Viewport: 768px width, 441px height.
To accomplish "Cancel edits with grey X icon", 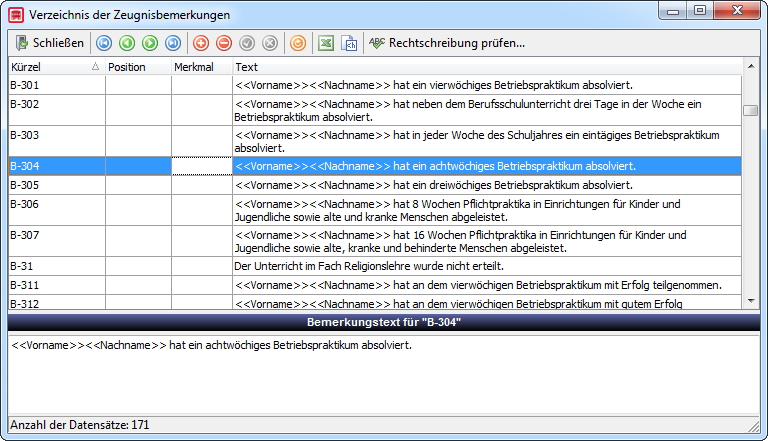I will pyautogui.click(x=270, y=43).
